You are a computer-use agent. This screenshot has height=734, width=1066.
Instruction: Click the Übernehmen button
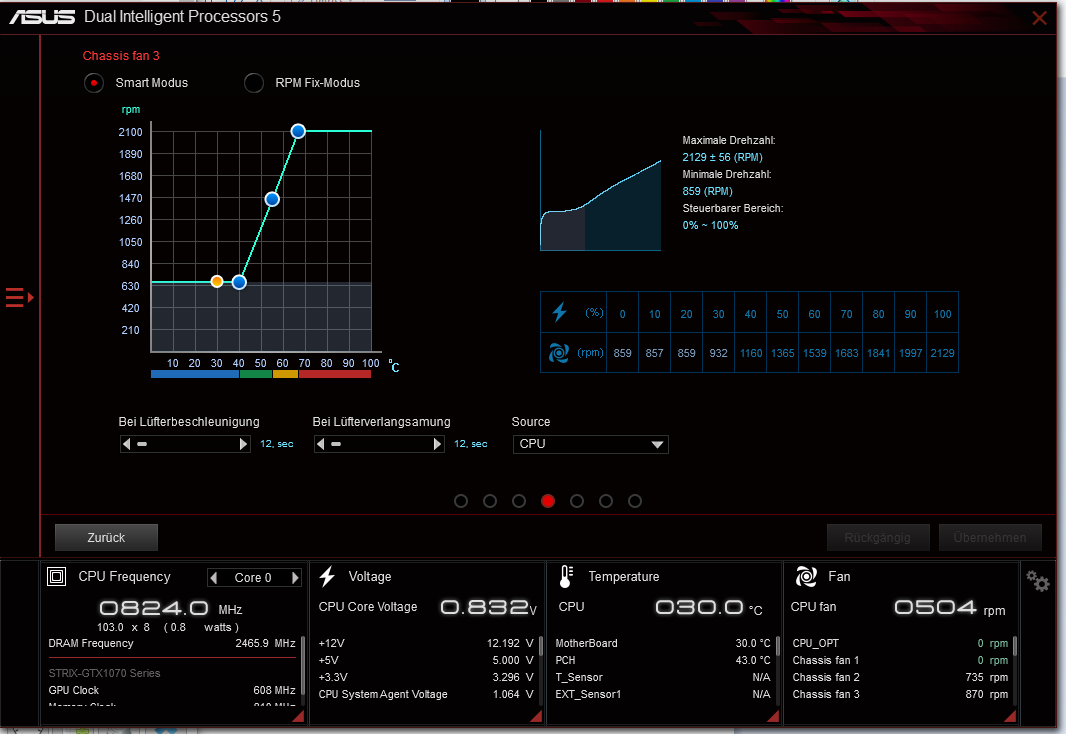coord(990,538)
